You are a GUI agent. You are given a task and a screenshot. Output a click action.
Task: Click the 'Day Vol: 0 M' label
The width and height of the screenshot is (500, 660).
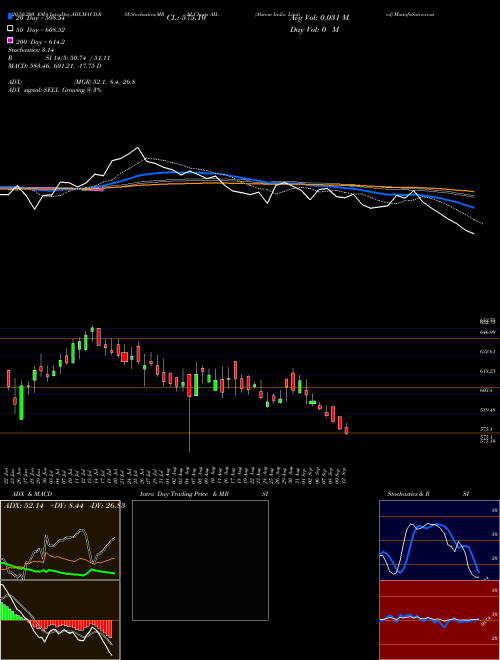[314, 29]
